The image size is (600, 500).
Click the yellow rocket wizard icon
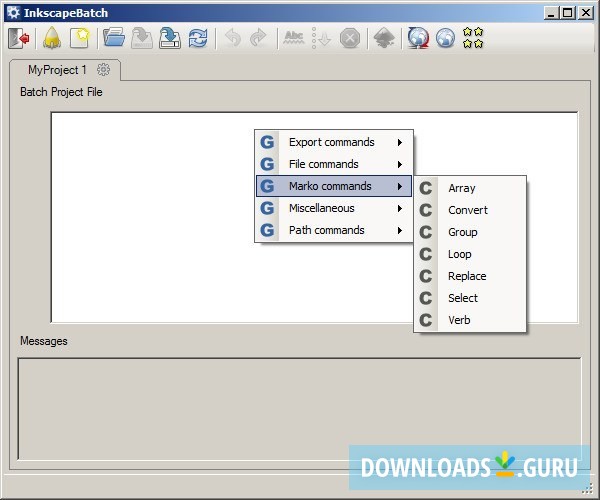coord(52,38)
